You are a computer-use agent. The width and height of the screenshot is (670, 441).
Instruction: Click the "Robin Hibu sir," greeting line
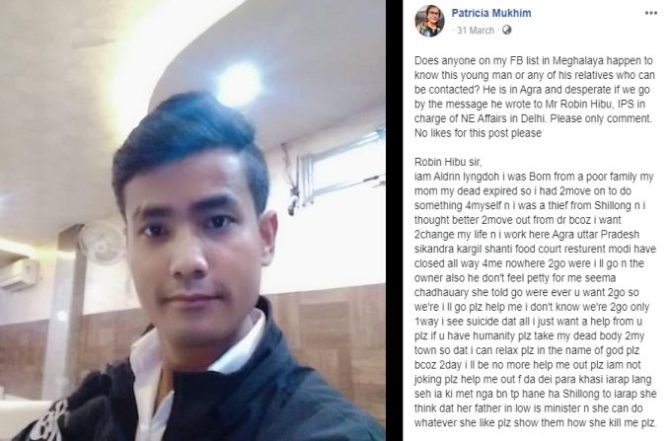(448, 162)
